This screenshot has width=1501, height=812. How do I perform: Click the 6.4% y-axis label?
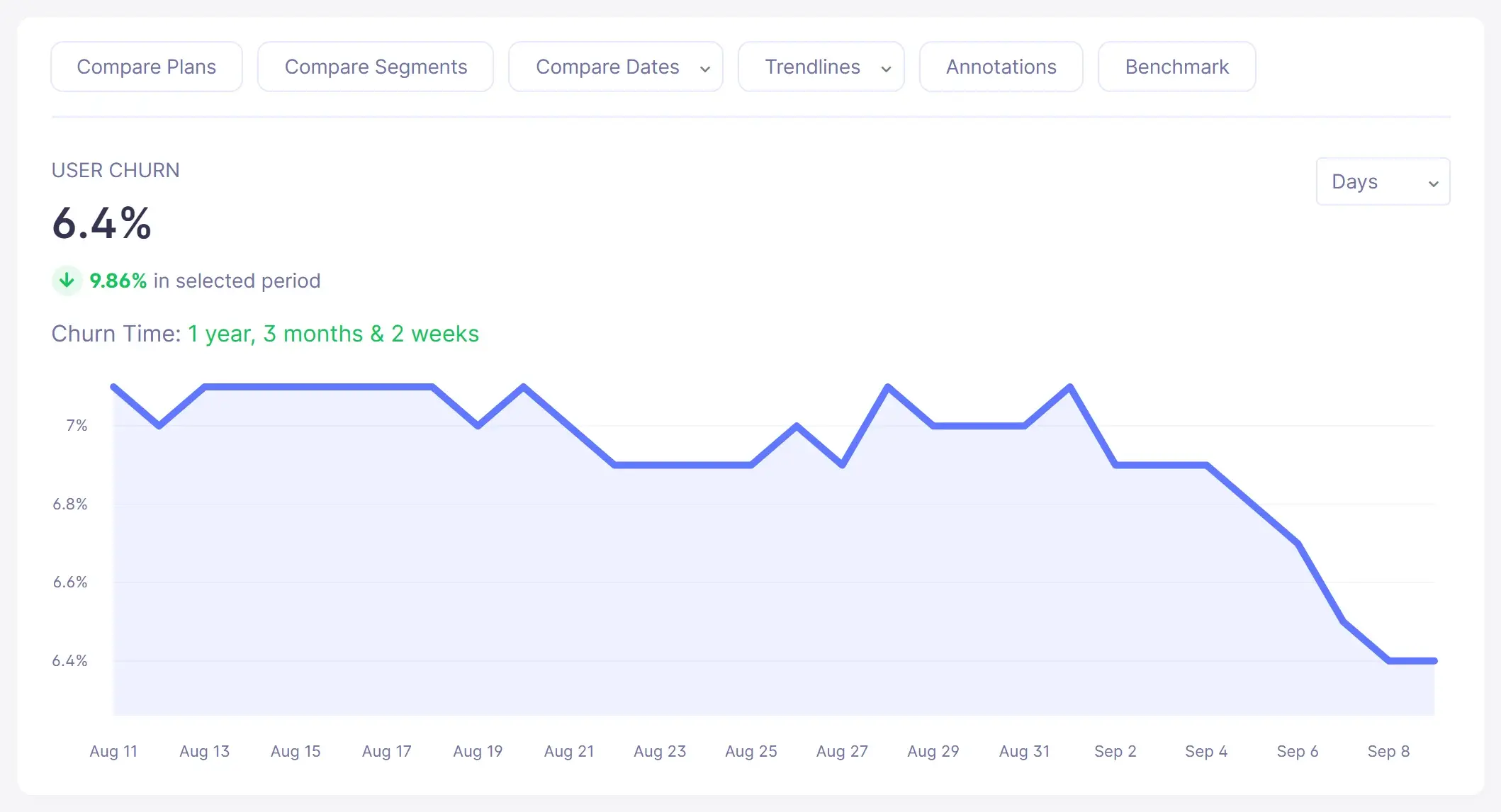point(70,660)
